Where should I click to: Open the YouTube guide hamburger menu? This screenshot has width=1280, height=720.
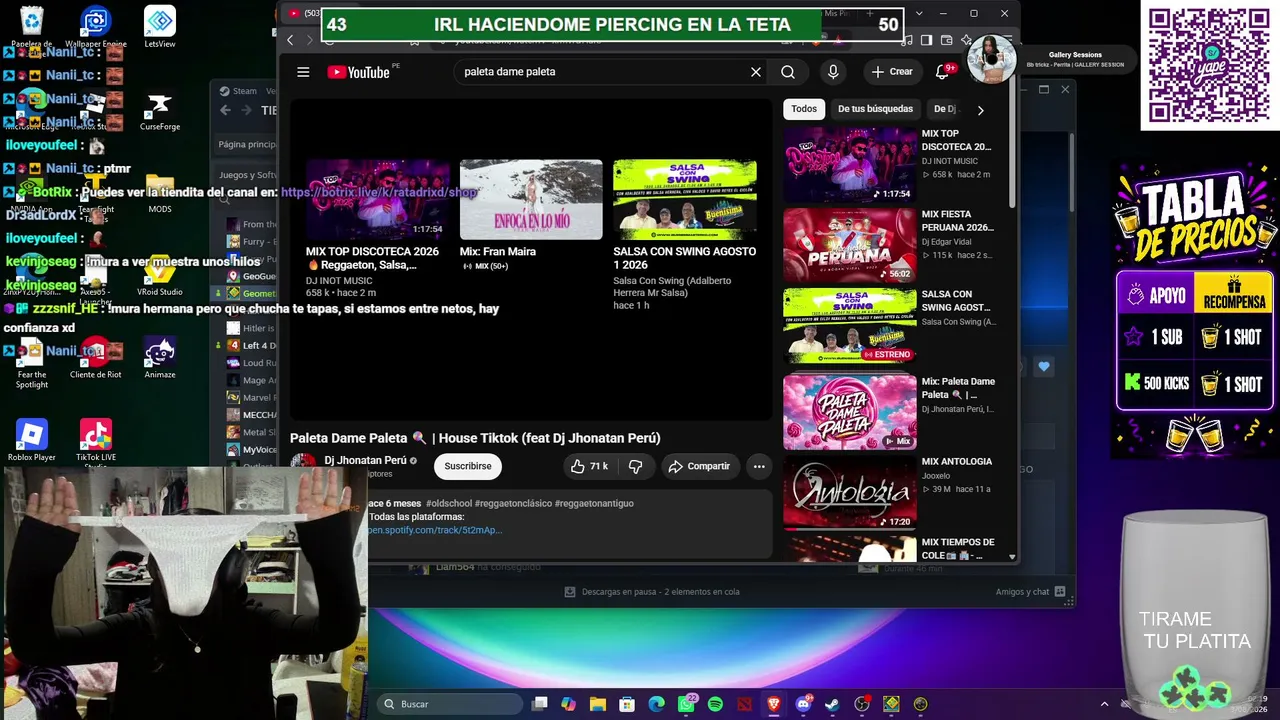click(303, 72)
